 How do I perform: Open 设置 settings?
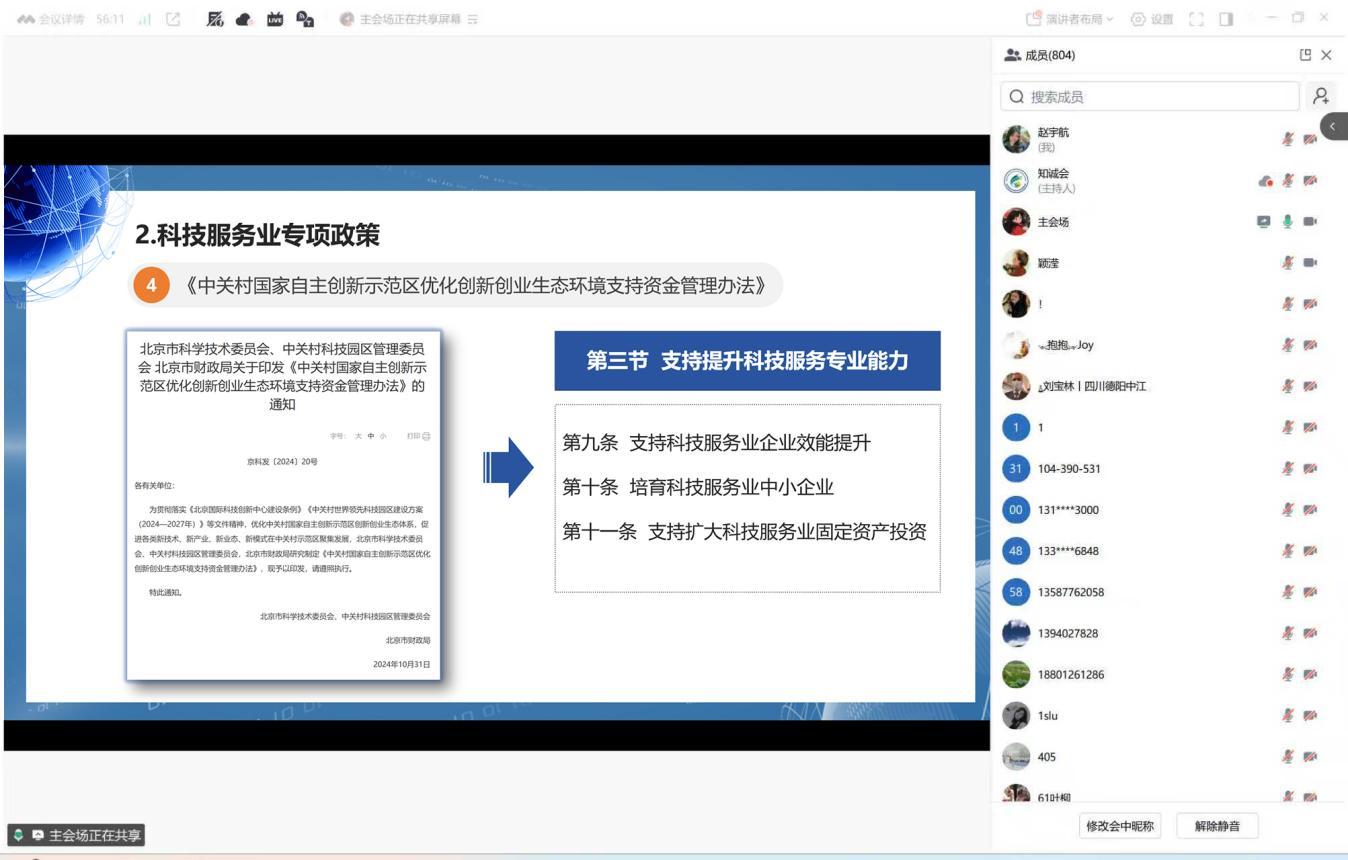(1152, 19)
